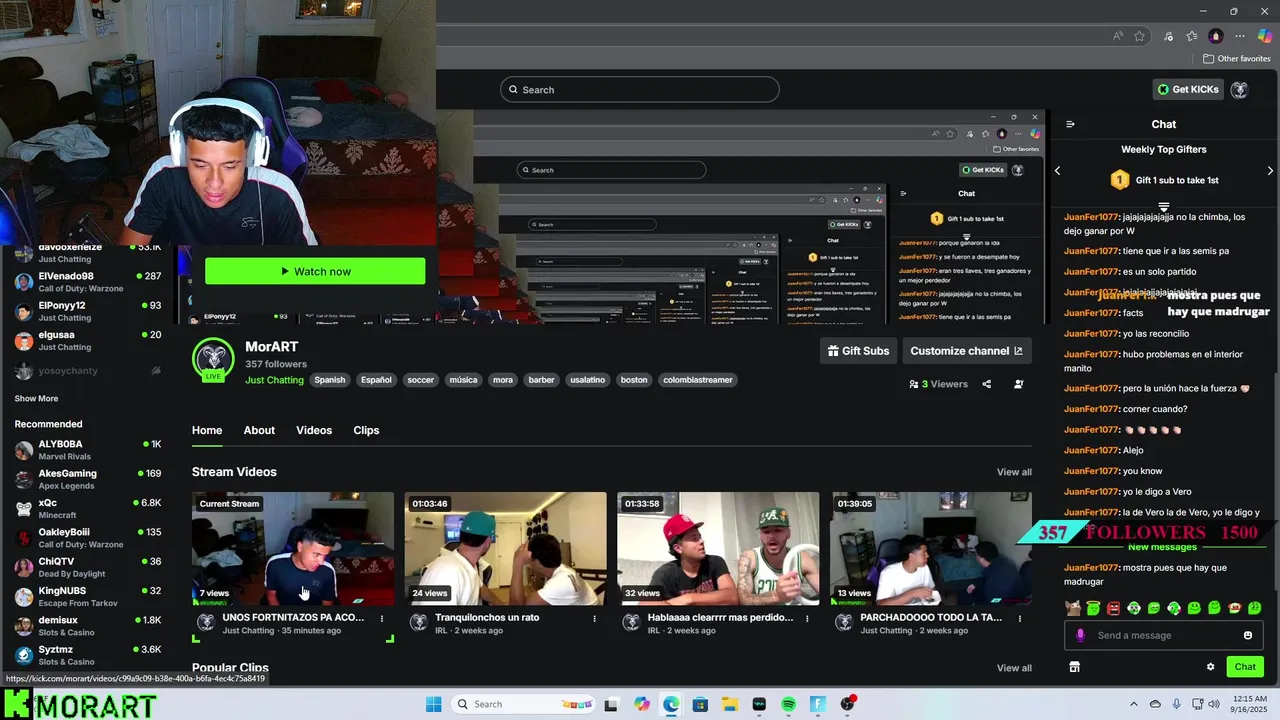Open File Explorer from the taskbar
The image size is (1280, 720).
(729, 704)
